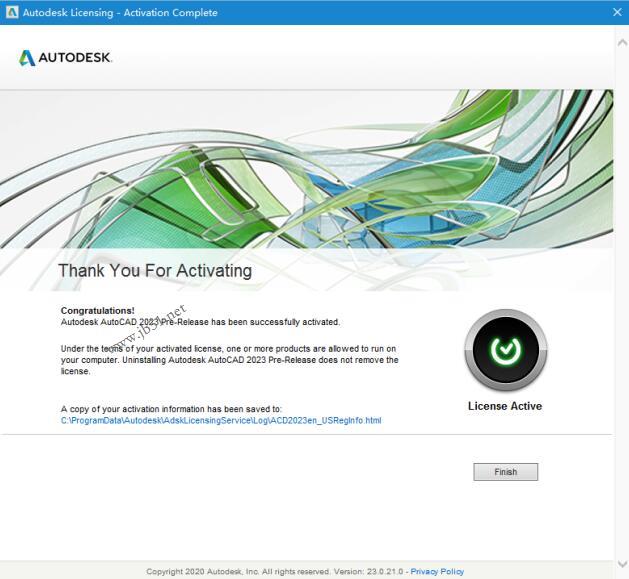
Task: Click the paragraph about activated license terms
Action: (x=229, y=359)
